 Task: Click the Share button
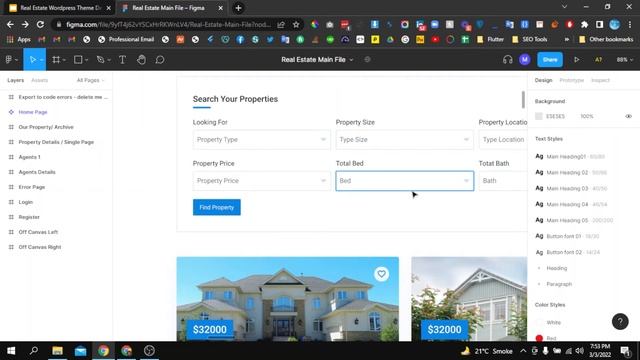tap(550, 60)
